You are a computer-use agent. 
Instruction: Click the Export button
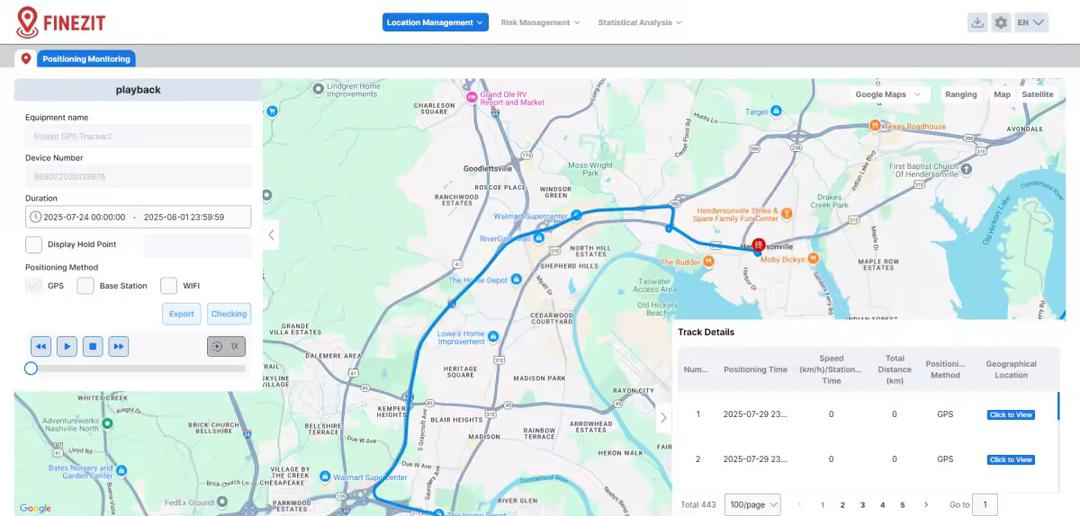coord(182,313)
